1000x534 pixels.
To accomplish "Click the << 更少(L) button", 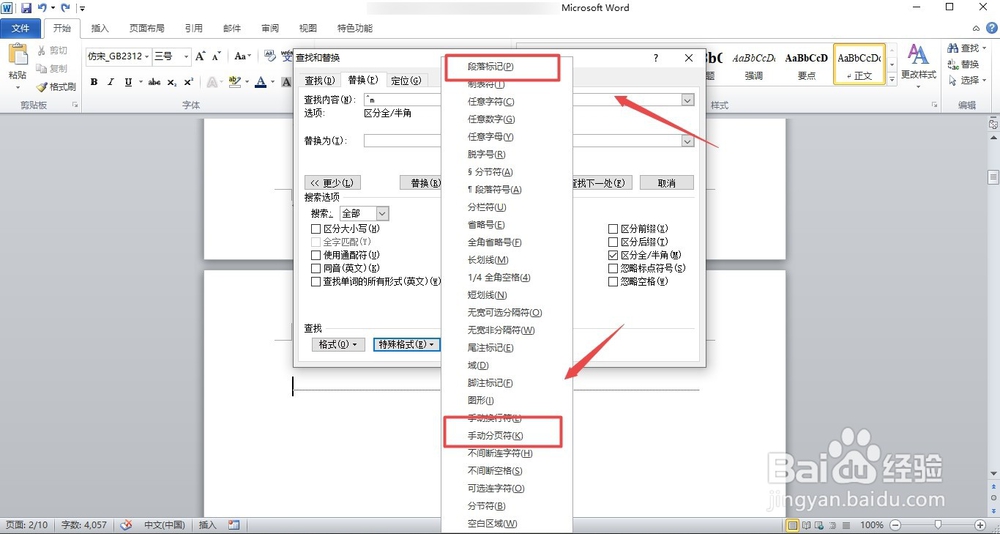I will pos(332,182).
